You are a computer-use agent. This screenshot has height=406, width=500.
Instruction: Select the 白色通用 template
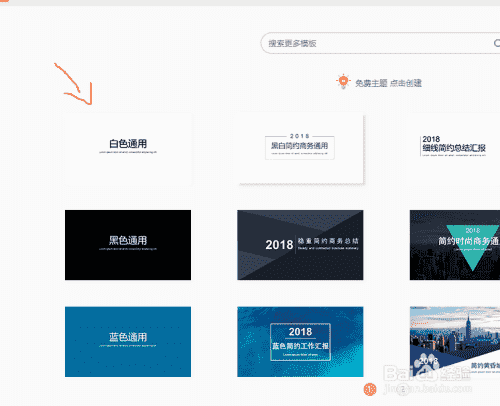[128, 149]
